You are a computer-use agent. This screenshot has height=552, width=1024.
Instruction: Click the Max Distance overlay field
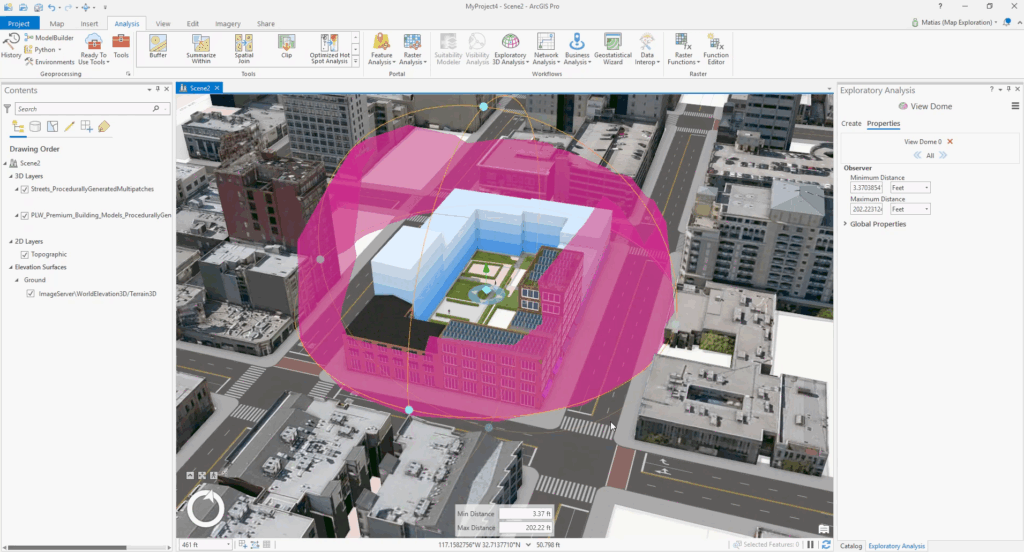526,528
